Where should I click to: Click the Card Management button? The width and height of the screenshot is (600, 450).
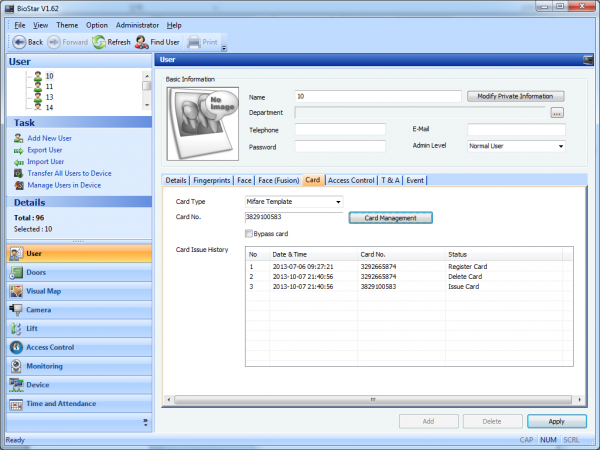[390, 217]
